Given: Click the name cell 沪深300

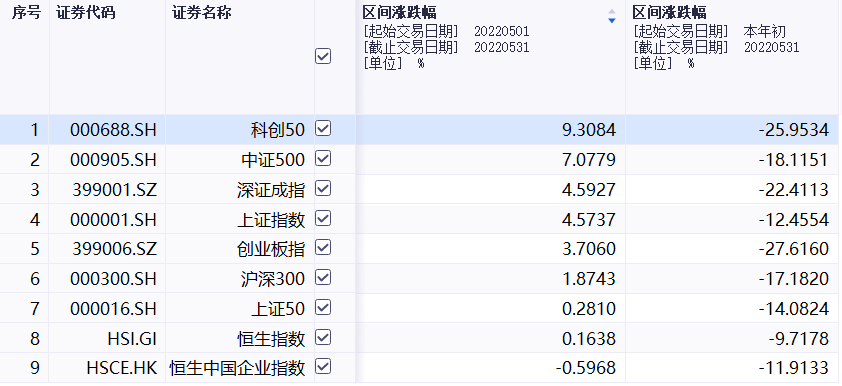Looking at the screenshot, I should 273,279.
